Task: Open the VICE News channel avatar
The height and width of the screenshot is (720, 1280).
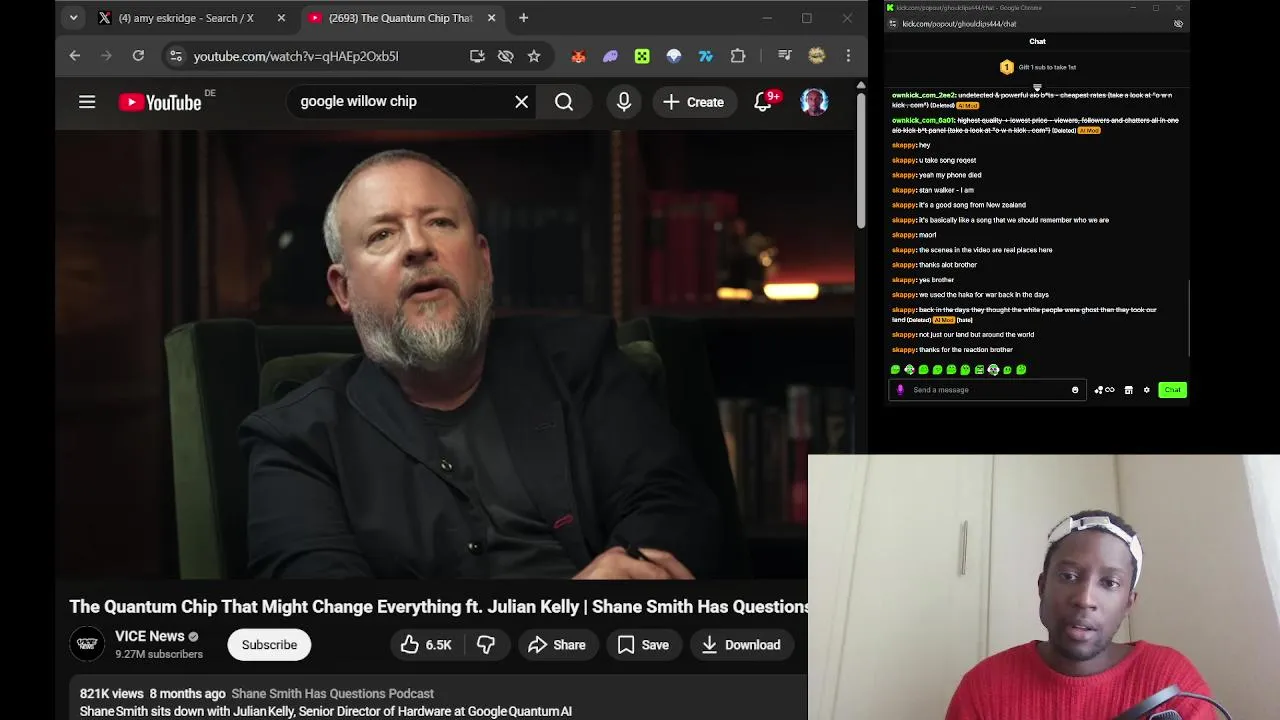Action: [88, 644]
